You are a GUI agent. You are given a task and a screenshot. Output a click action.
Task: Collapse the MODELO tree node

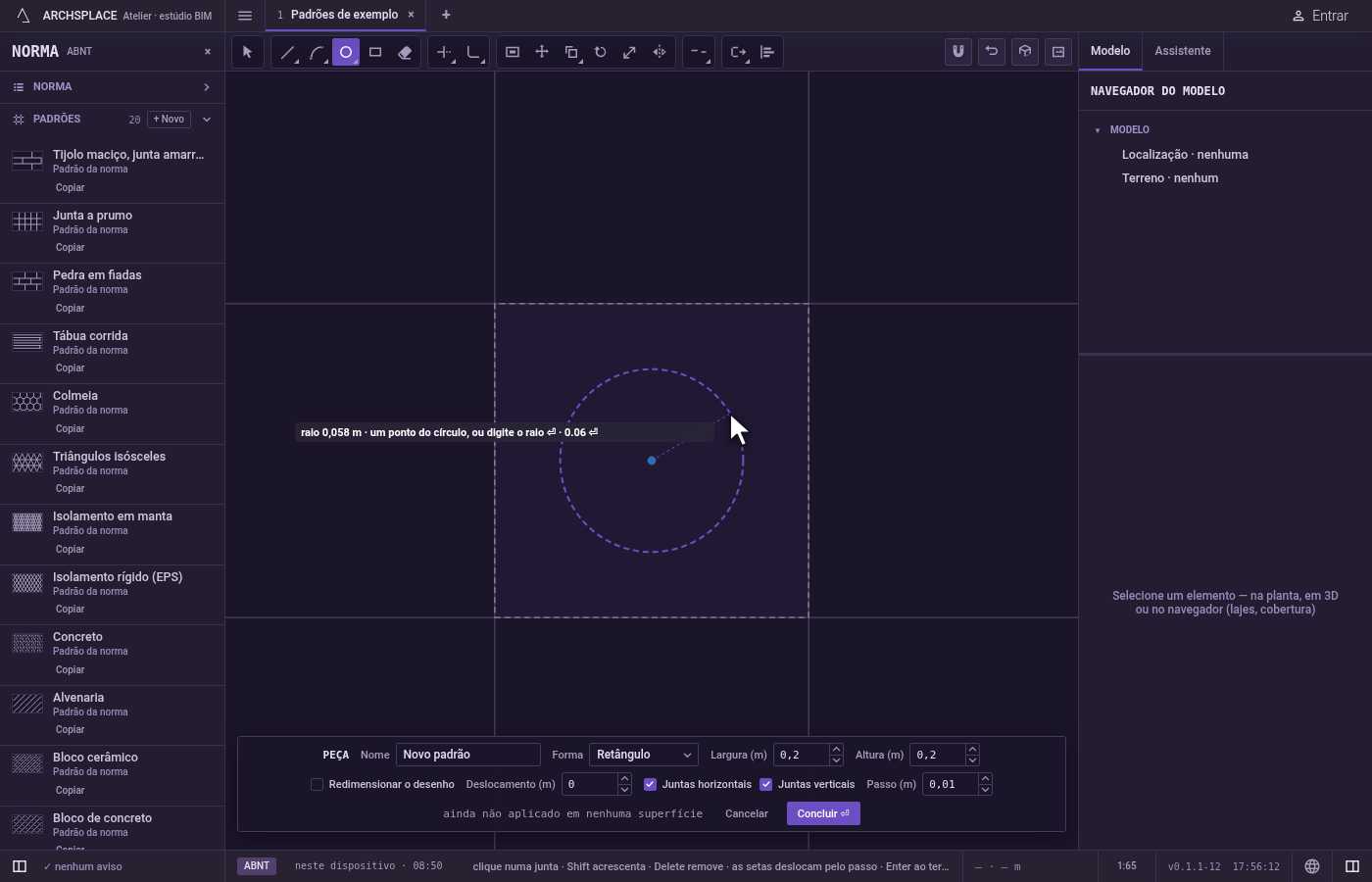[1098, 130]
